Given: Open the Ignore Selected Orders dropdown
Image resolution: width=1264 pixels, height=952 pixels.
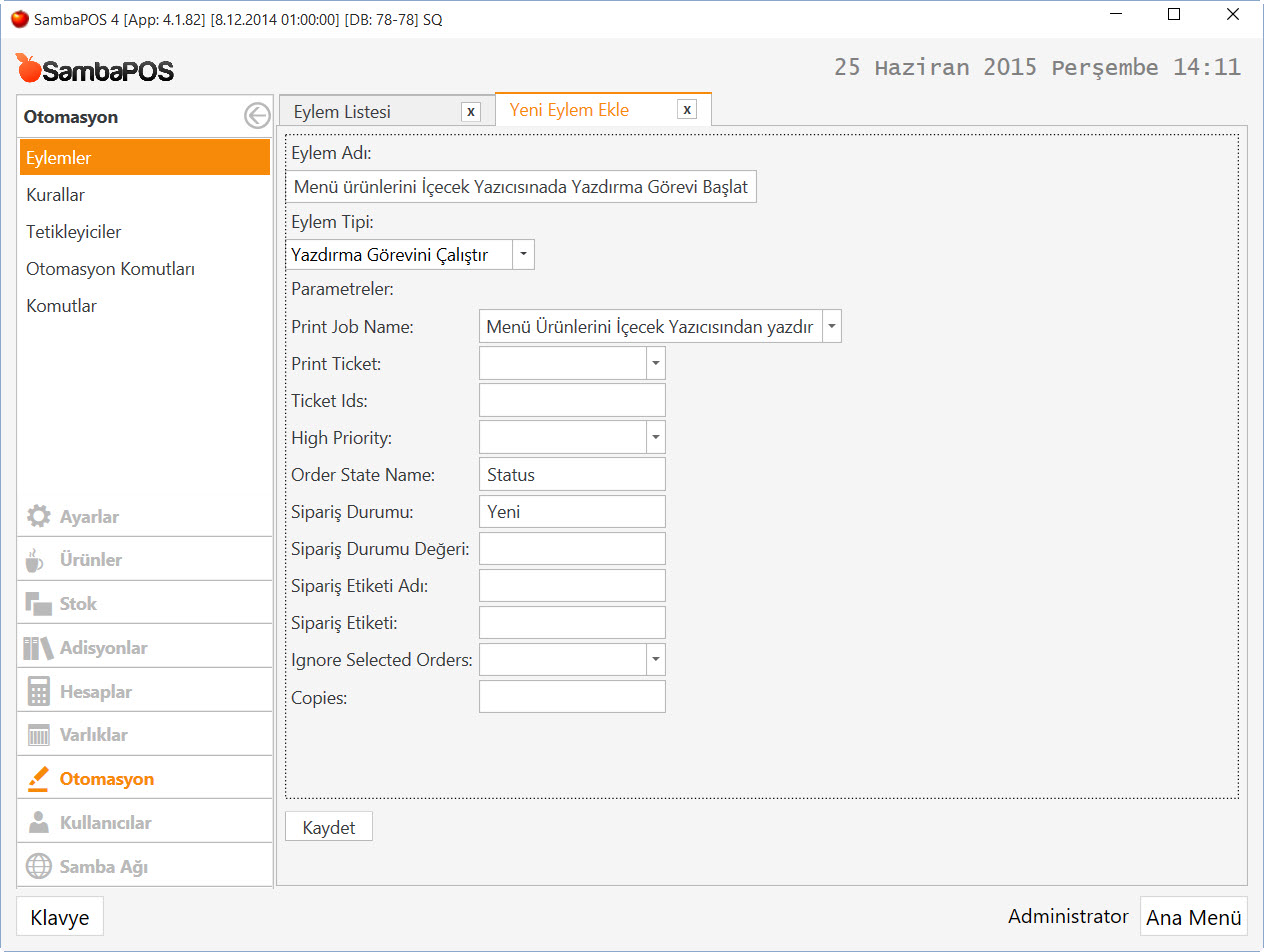Looking at the screenshot, I should pyautogui.click(x=655, y=659).
